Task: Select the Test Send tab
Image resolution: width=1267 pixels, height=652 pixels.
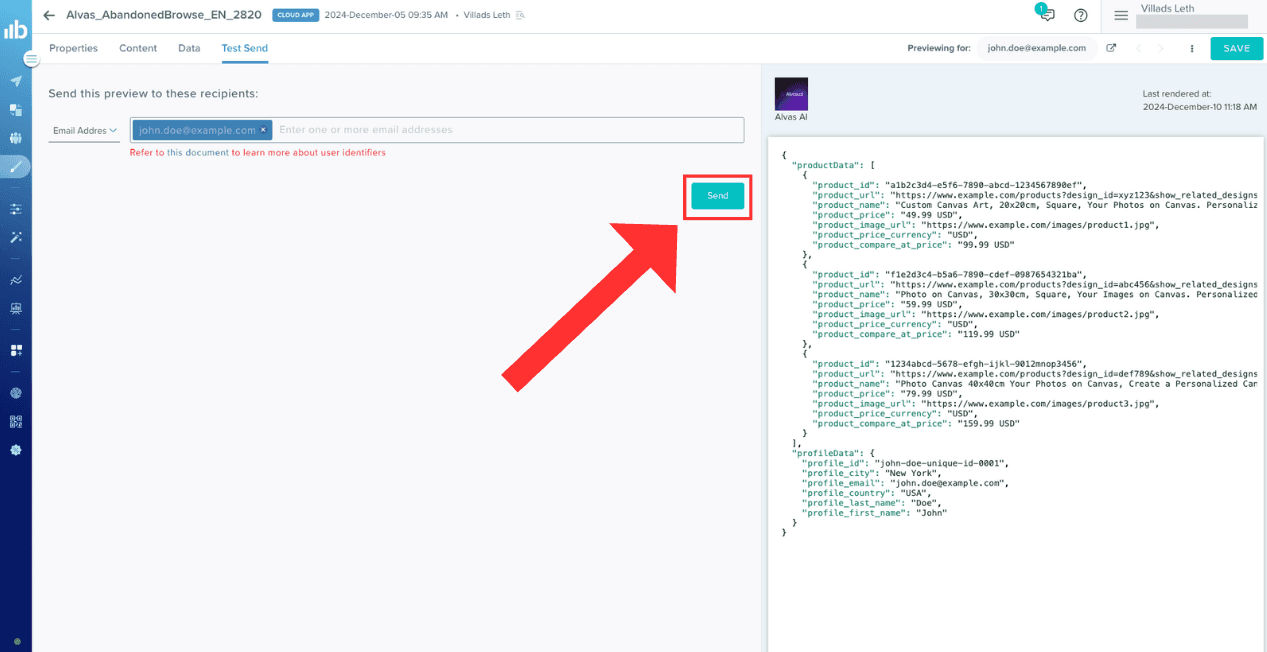Action: (245, 48)
